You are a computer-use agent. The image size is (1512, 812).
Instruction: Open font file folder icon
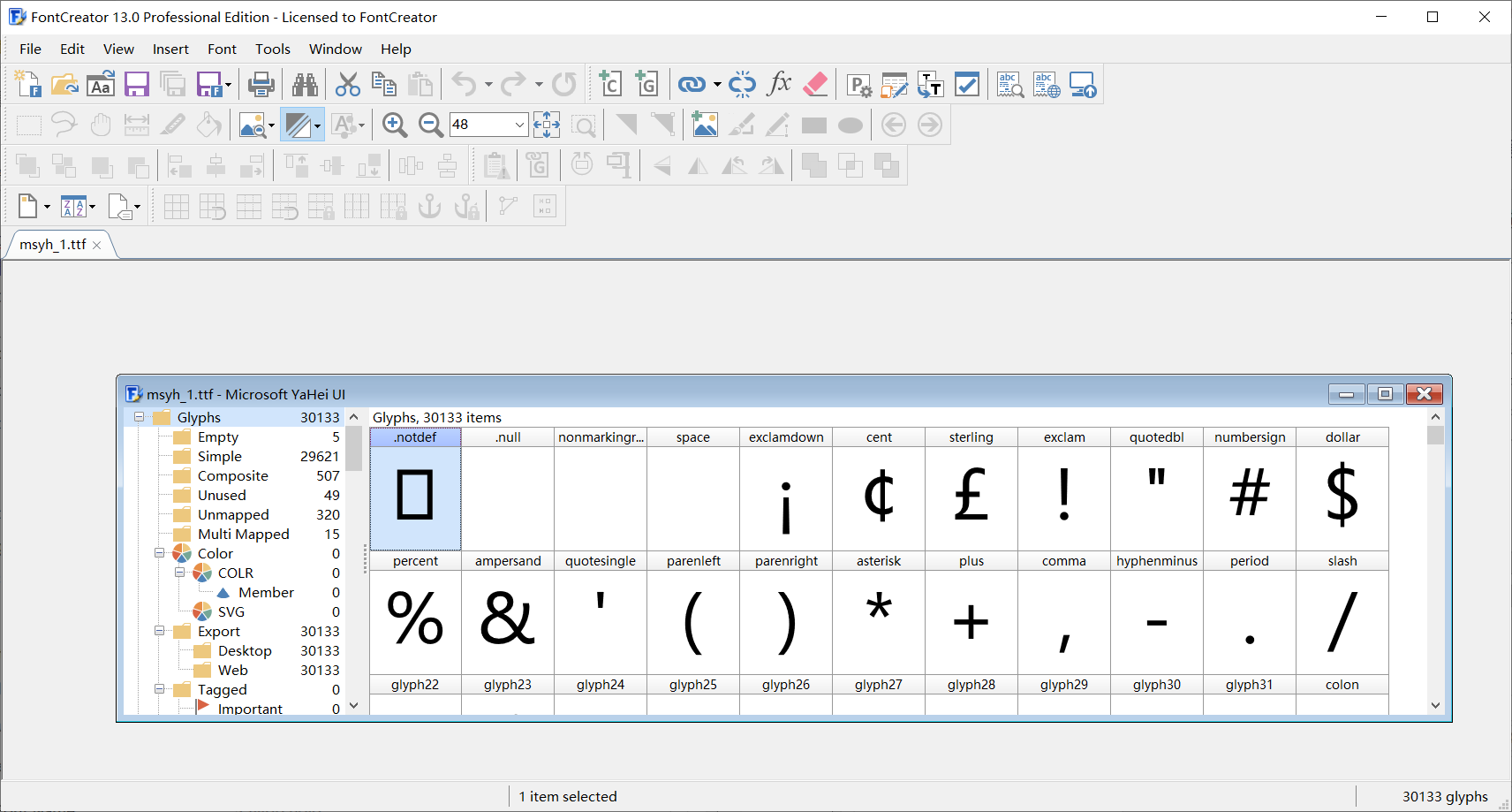click(64, 85)
